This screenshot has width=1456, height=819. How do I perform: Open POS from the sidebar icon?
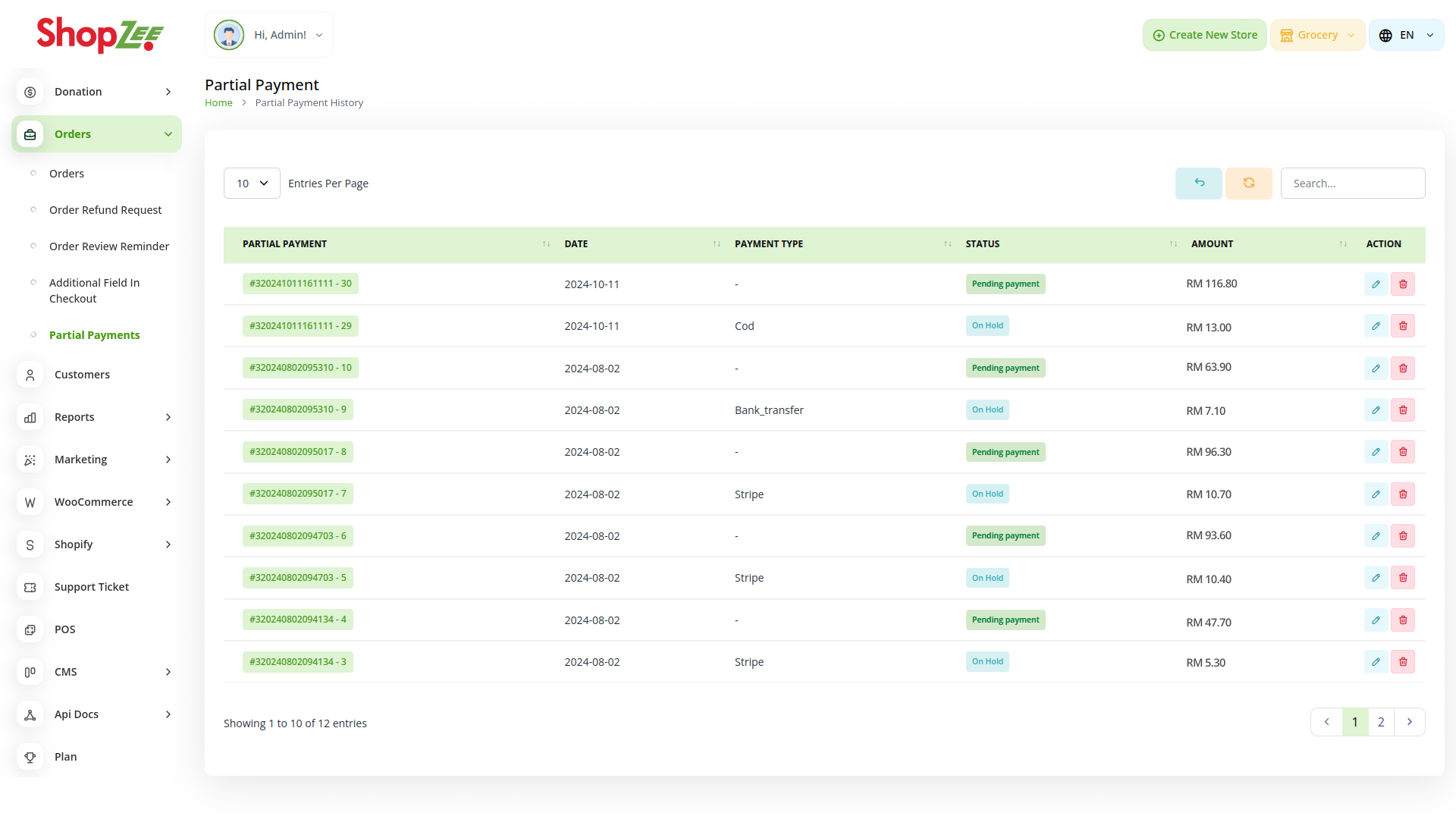[x=30, y=629]
